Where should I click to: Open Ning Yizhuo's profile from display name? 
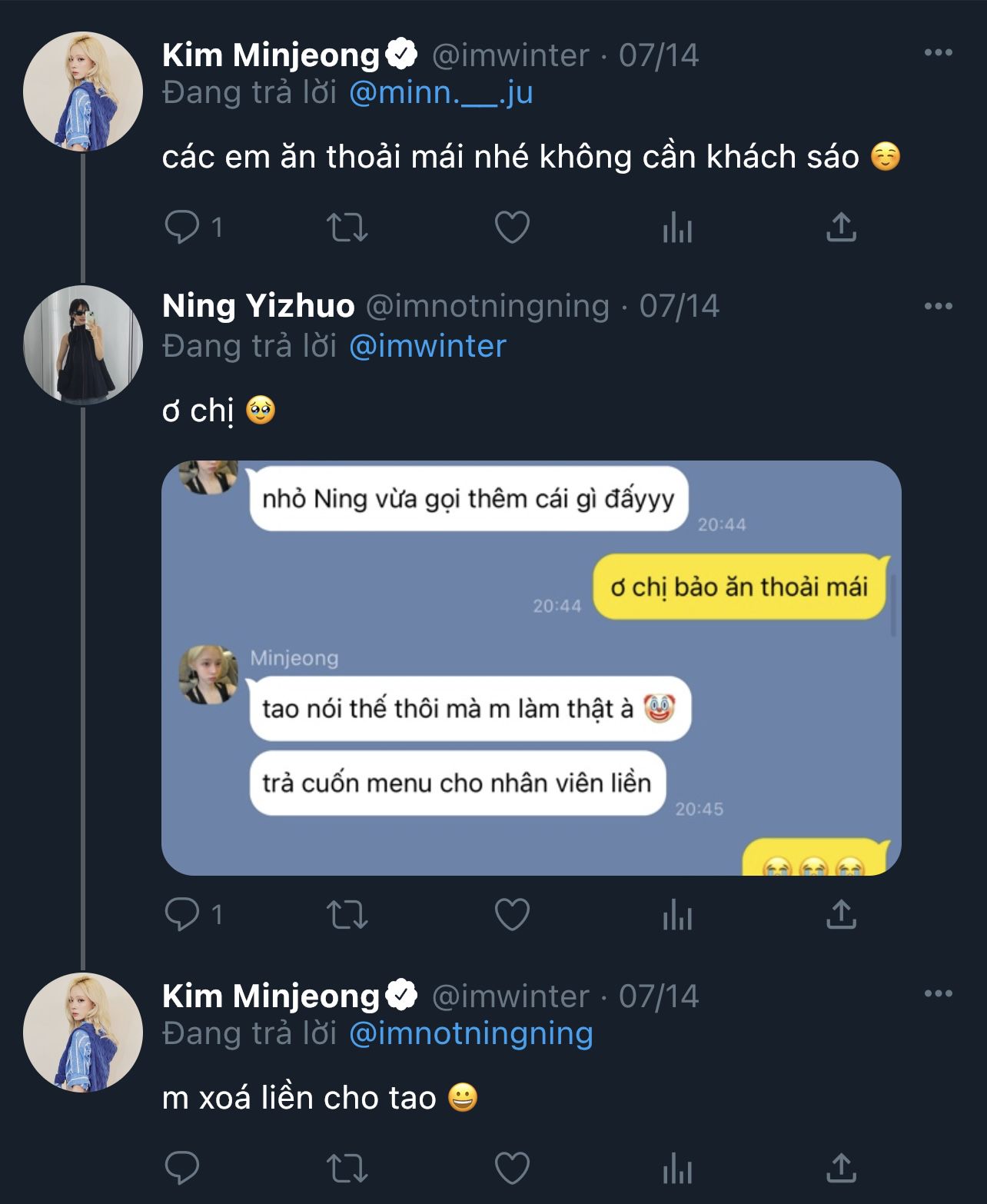[x=258, y=306]
